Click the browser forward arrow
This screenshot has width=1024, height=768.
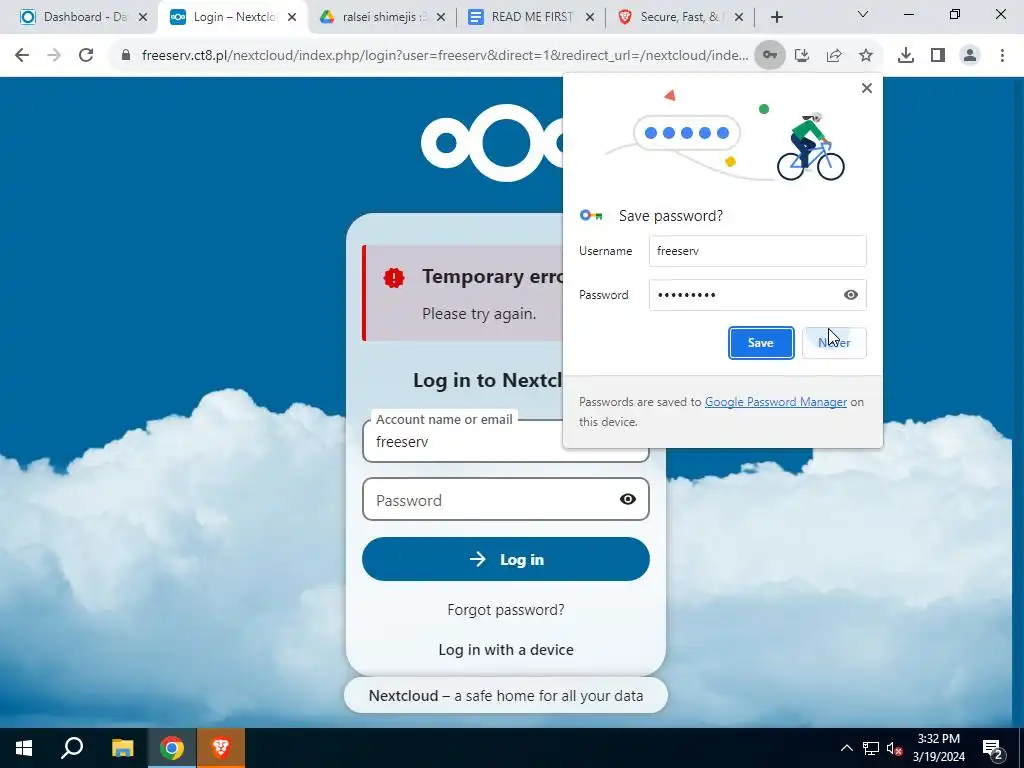(54, 56)
